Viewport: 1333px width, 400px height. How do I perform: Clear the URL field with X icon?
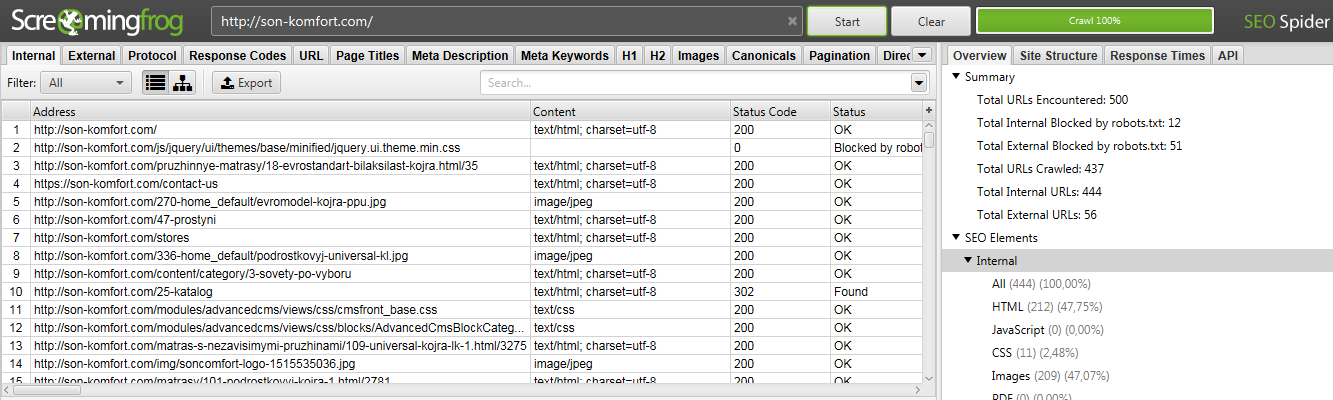792,21
